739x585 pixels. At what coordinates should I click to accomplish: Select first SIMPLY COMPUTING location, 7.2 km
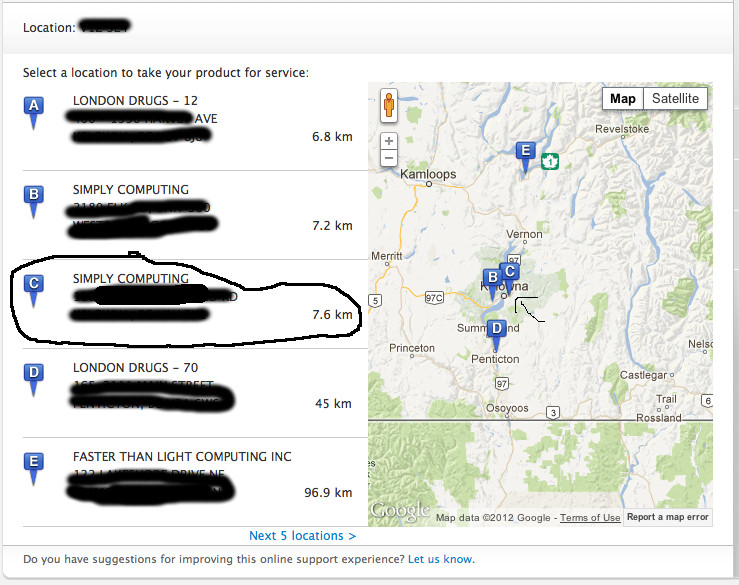coord(131,190)
